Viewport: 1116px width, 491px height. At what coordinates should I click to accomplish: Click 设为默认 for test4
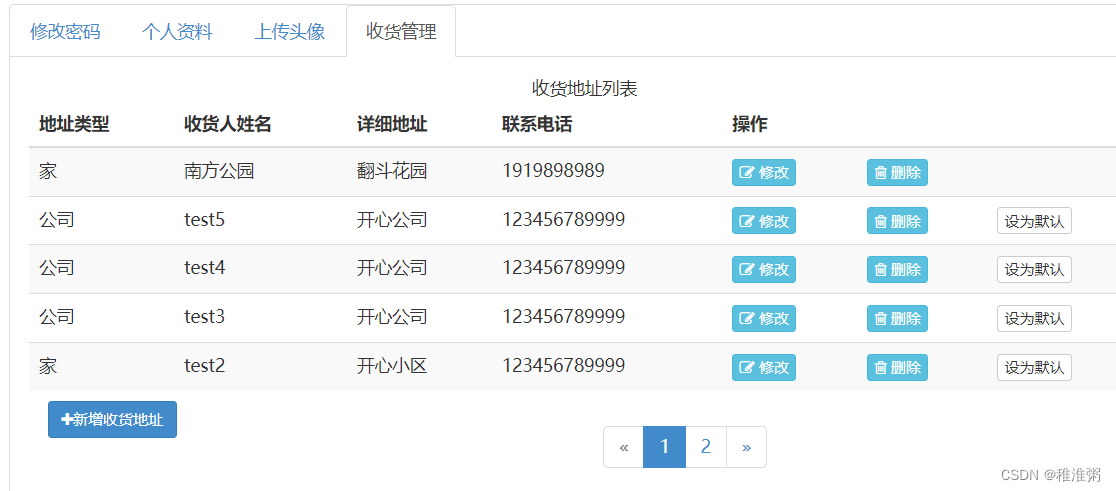click(1034, 270)
